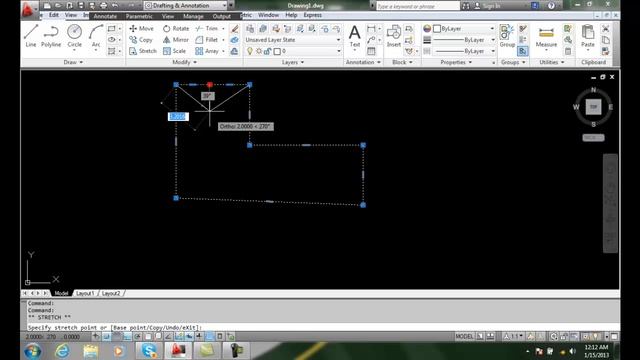Open the ByLayer linetype dropdown
Image resolution: width=640 pixels, height=360 pixels.
coord(464,51)
